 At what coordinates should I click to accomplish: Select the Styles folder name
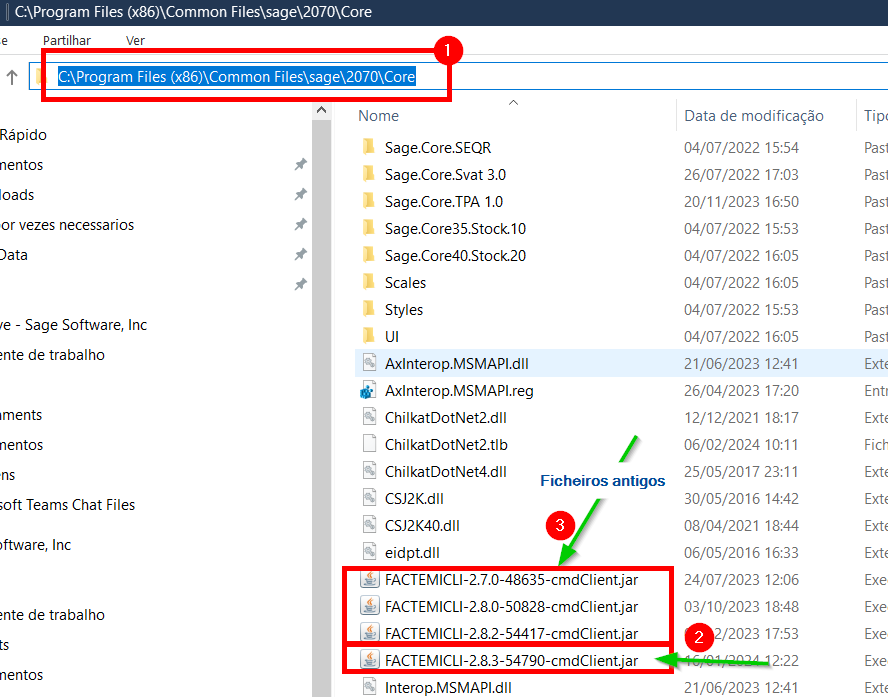coord(404,310)
